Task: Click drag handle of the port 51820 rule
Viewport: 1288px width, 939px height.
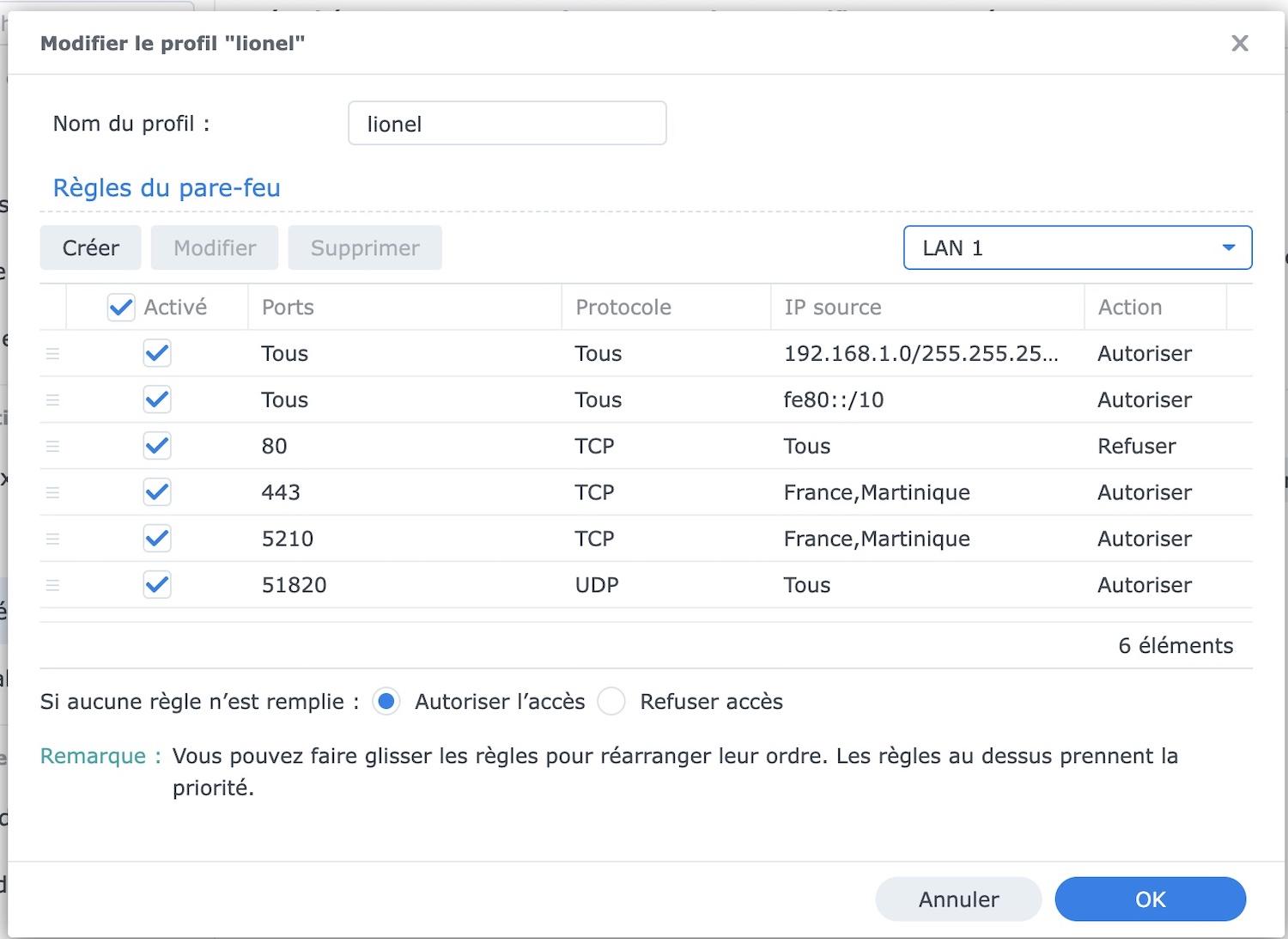Action: click(52, 585)
